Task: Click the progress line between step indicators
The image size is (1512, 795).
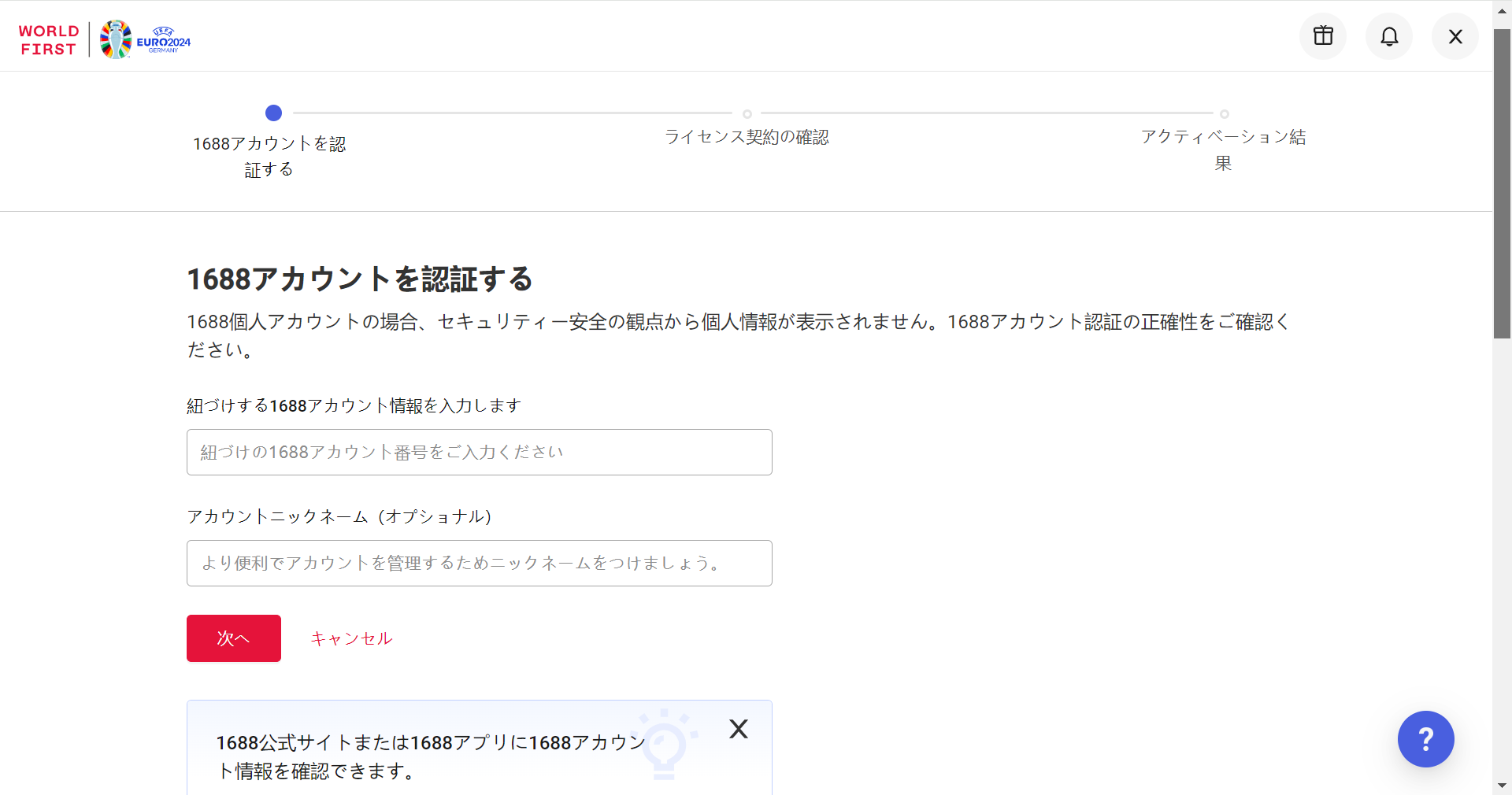Action: (x=512, y=113)
